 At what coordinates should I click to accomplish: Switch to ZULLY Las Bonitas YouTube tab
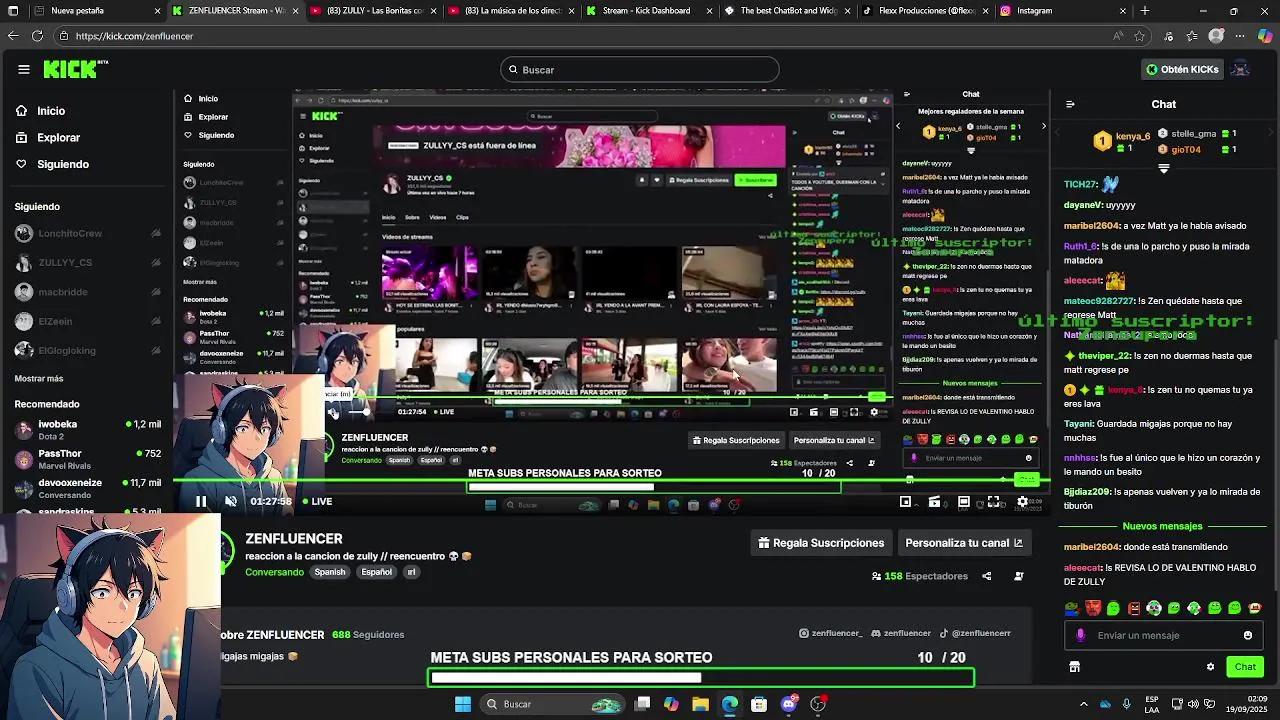[x=372, y=11]
